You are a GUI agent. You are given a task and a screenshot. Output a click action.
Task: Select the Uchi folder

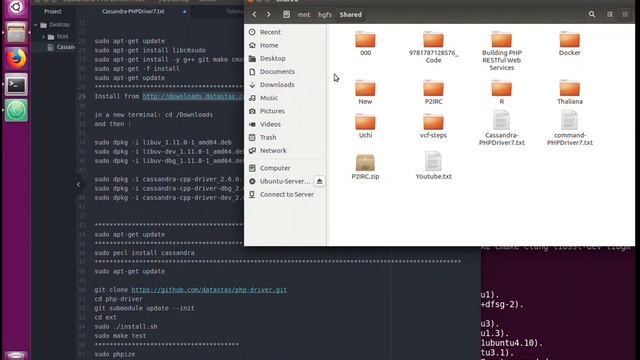(x=365, y=126)
